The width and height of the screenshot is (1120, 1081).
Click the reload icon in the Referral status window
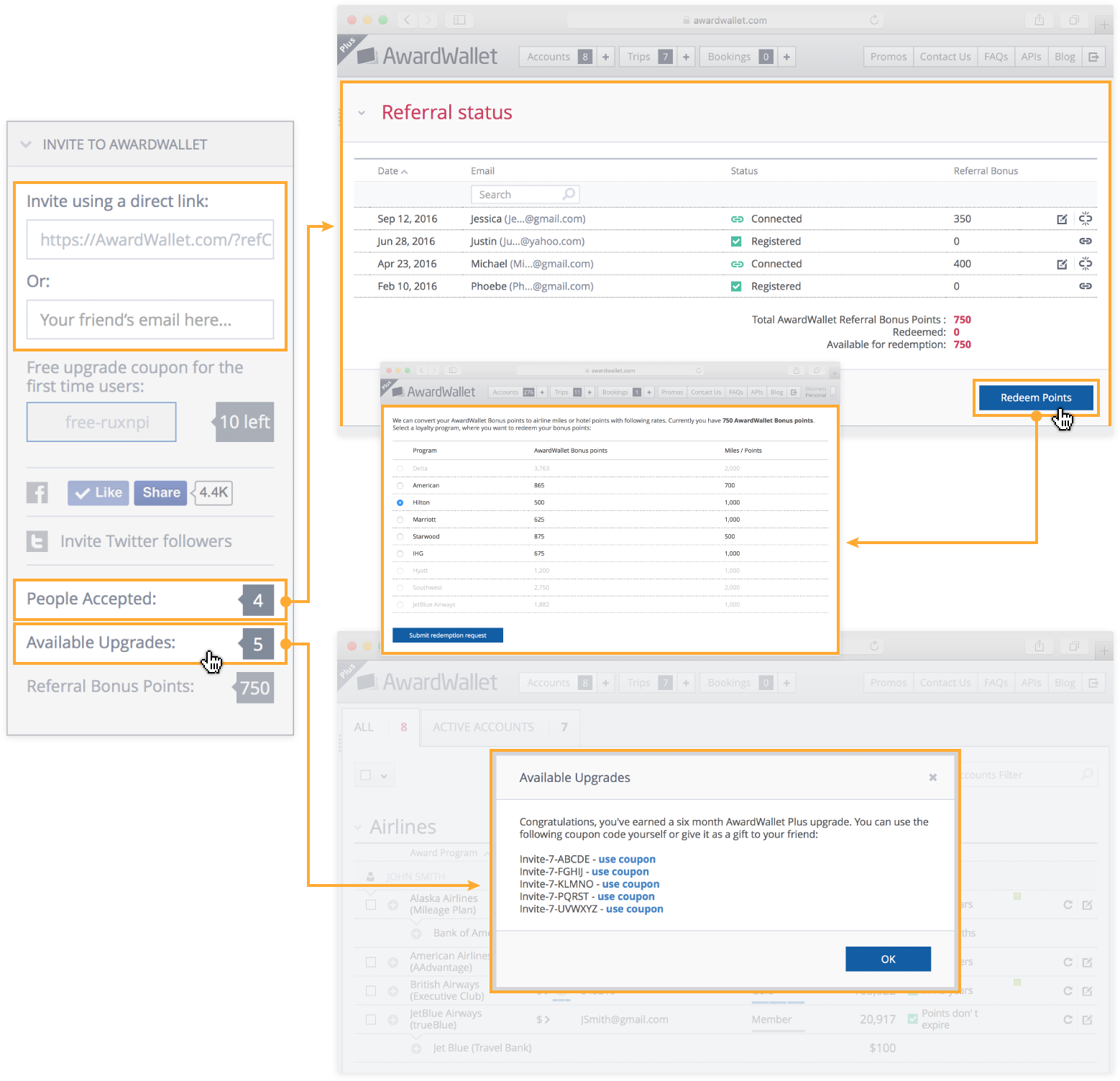click(874, 20)
